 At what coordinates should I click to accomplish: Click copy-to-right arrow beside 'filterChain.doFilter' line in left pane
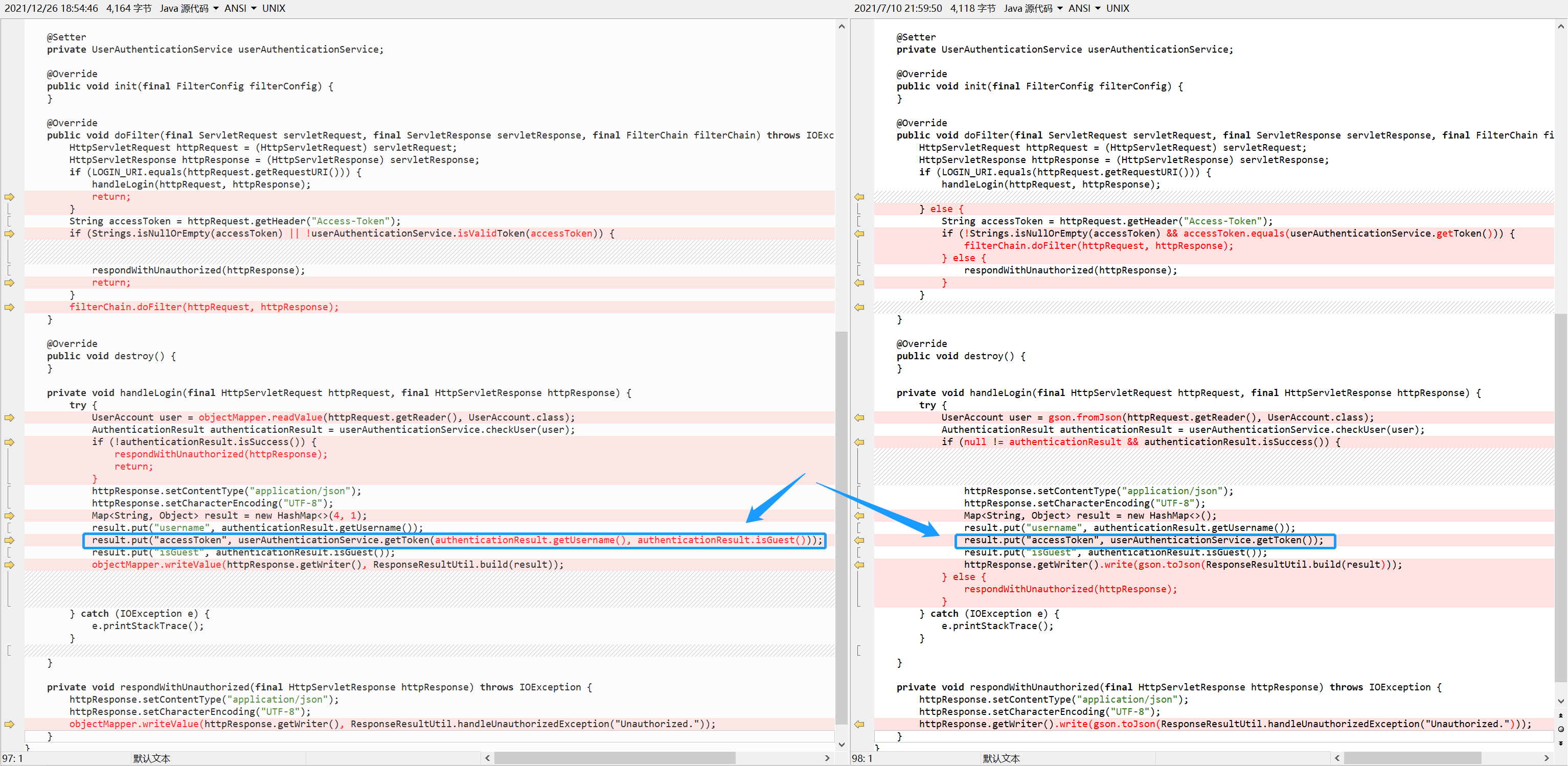pos(9,307)
